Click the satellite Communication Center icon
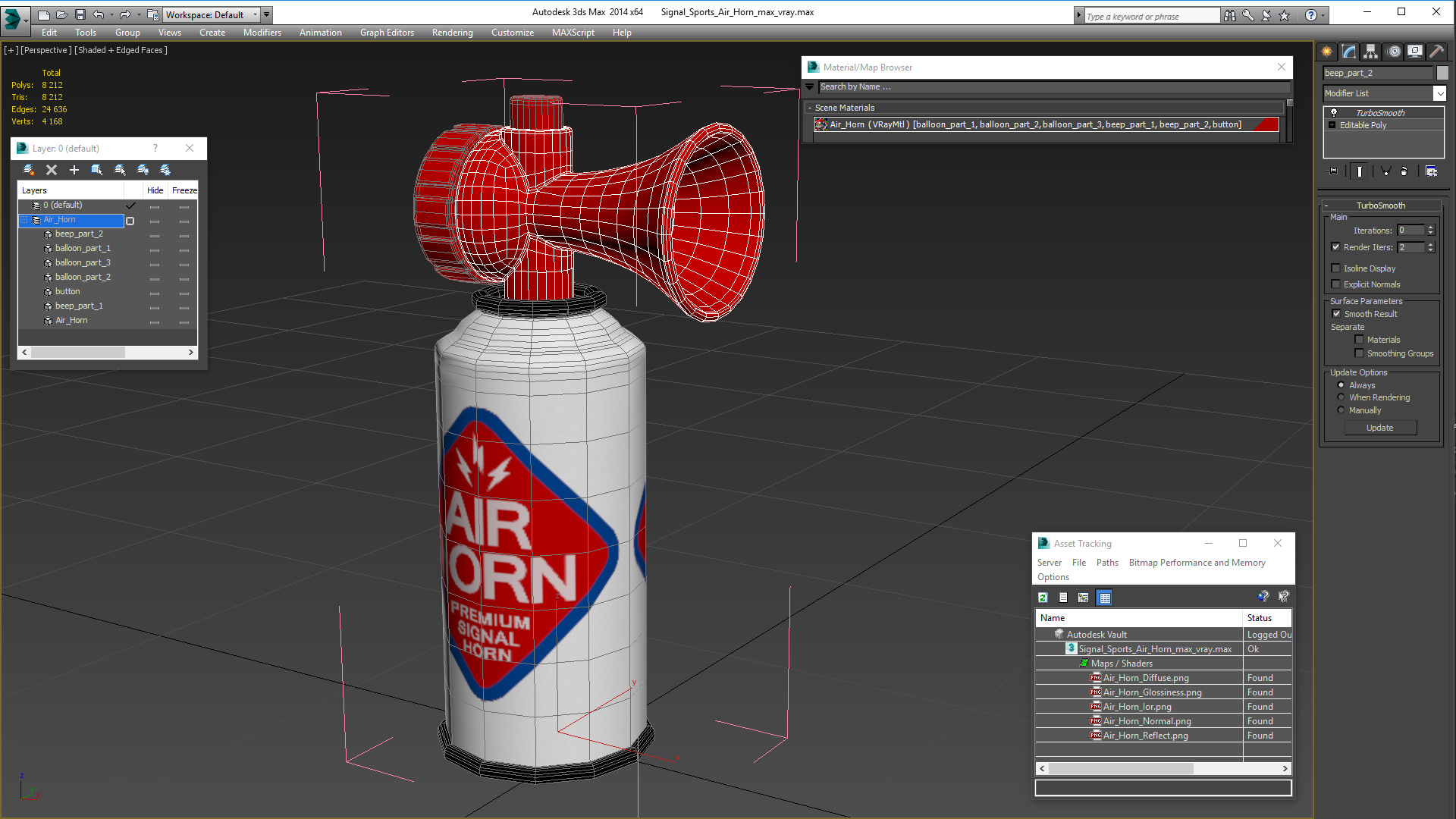This screenshot has height=819, width=1456. [1266, 15]
